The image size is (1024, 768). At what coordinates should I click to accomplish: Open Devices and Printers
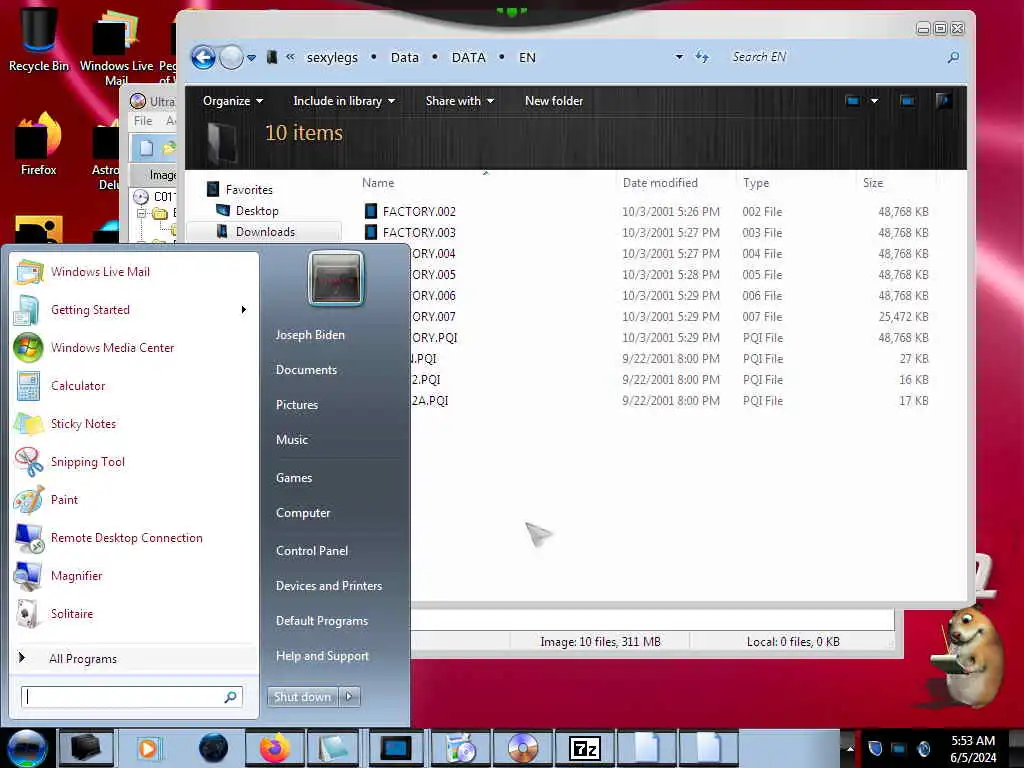coord(328,586)
